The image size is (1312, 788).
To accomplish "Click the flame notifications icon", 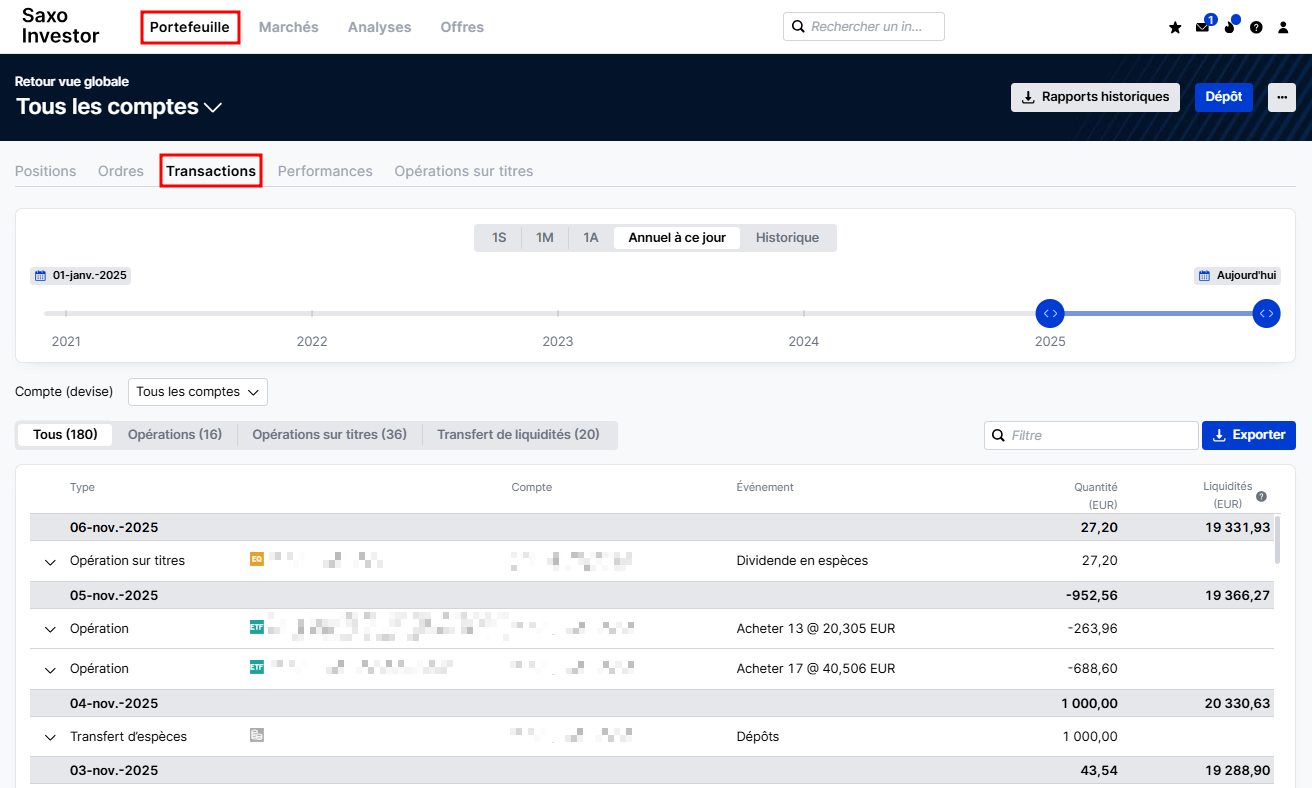I will pos(1229,28).
